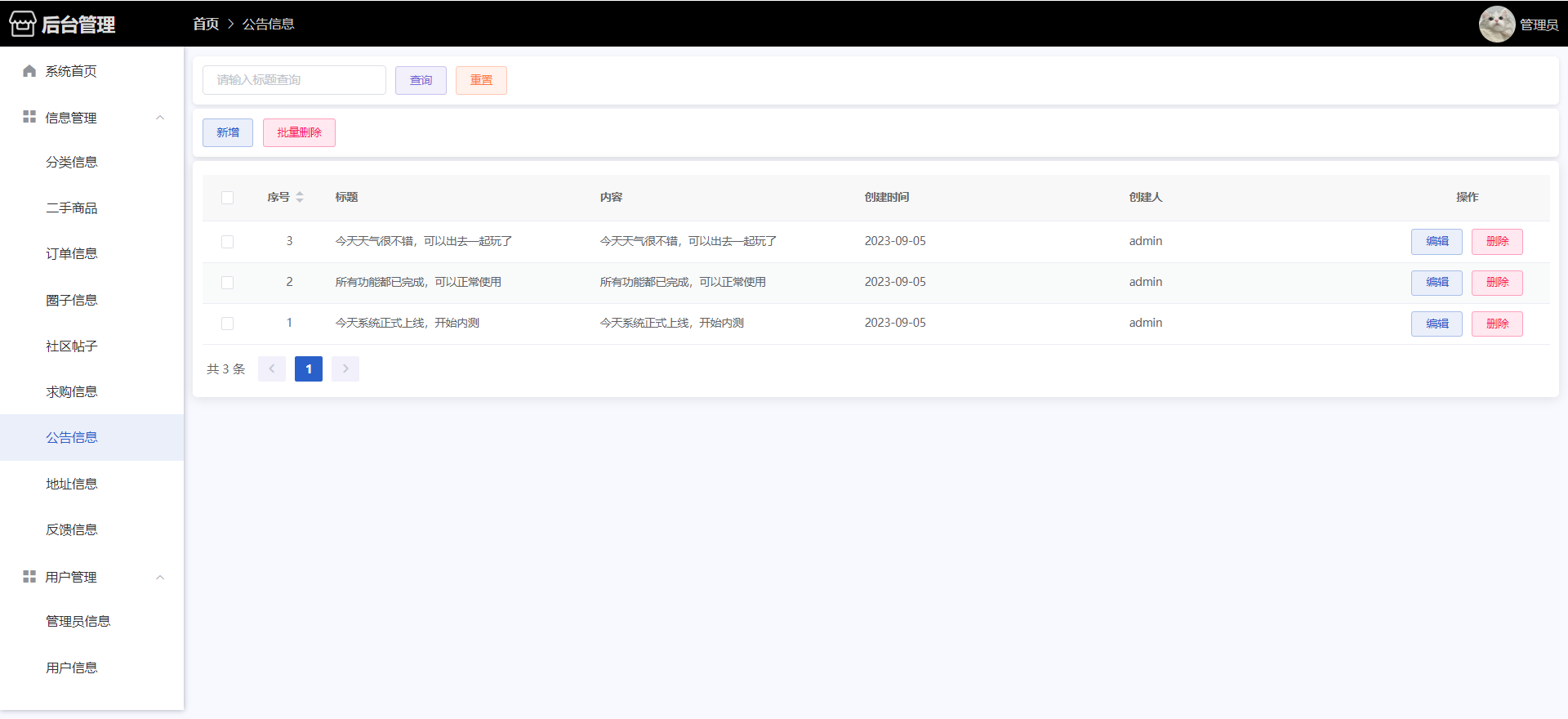The height and width of the screenshot is (719, 1568).
Task: Click the content cell of row 1
Action: click(672, 323)
